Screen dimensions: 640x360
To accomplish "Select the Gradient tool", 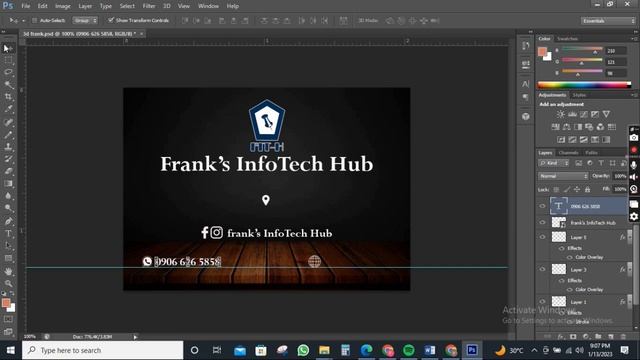I will [x=8, y=184].
